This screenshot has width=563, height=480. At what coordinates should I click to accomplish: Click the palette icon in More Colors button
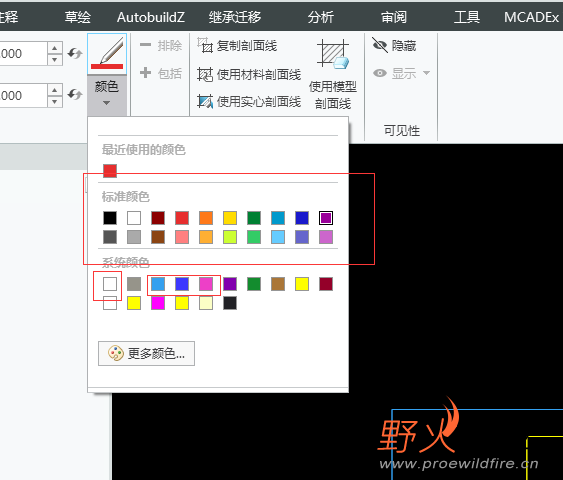pos(116,354)
